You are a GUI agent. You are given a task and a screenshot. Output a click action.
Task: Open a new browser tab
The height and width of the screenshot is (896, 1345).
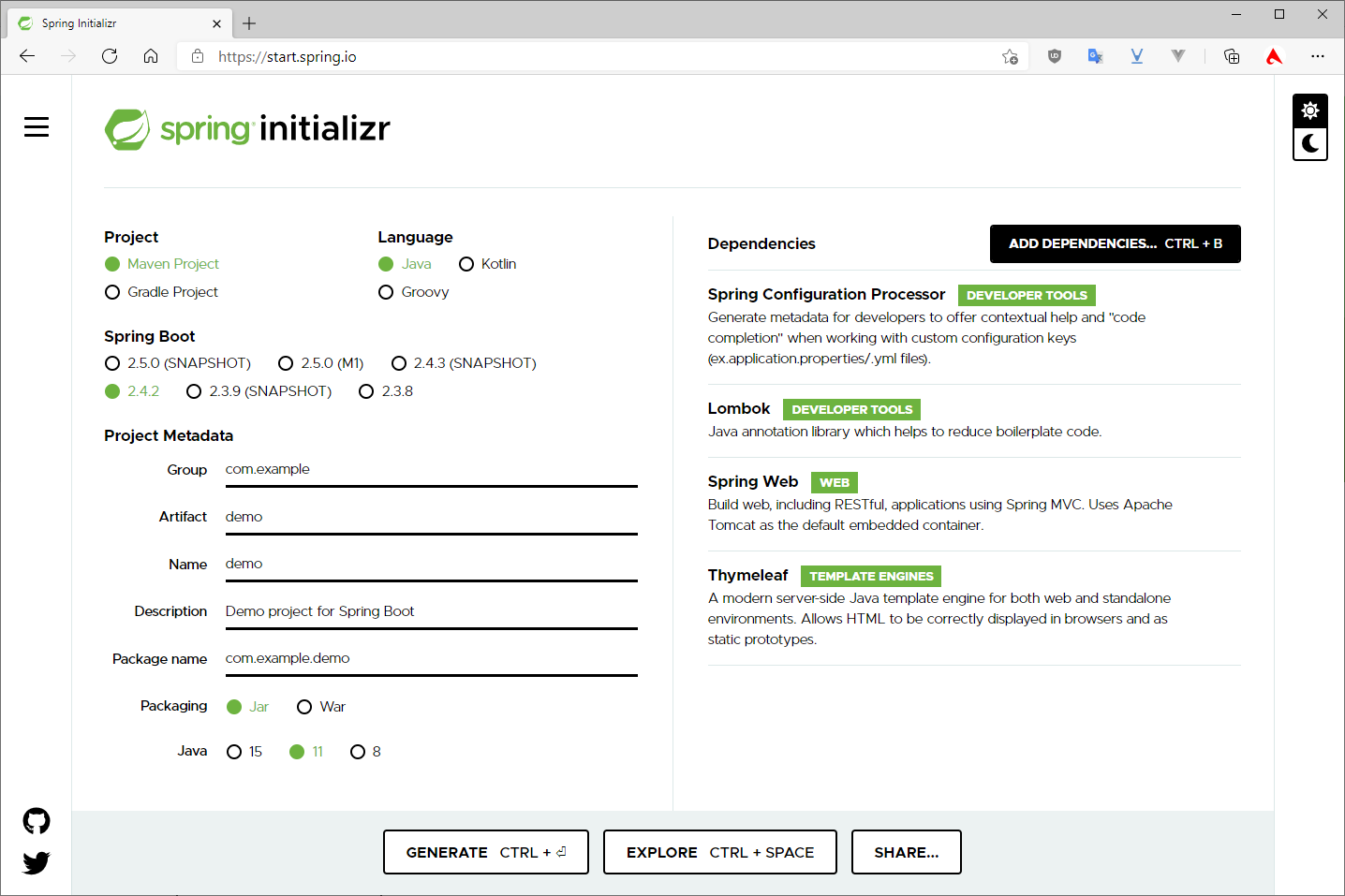coord(249,23)
